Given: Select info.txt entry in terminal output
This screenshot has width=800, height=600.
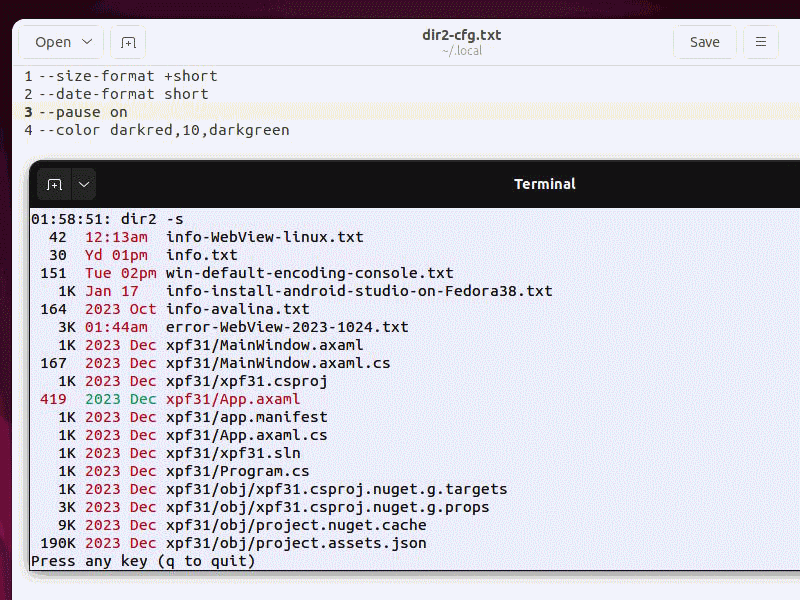Looking at the screenshot, I should pos(202,255).
